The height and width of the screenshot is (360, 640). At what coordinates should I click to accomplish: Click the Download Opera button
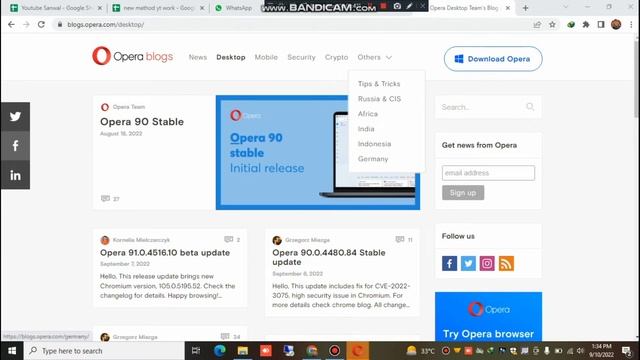pos(493,59)
